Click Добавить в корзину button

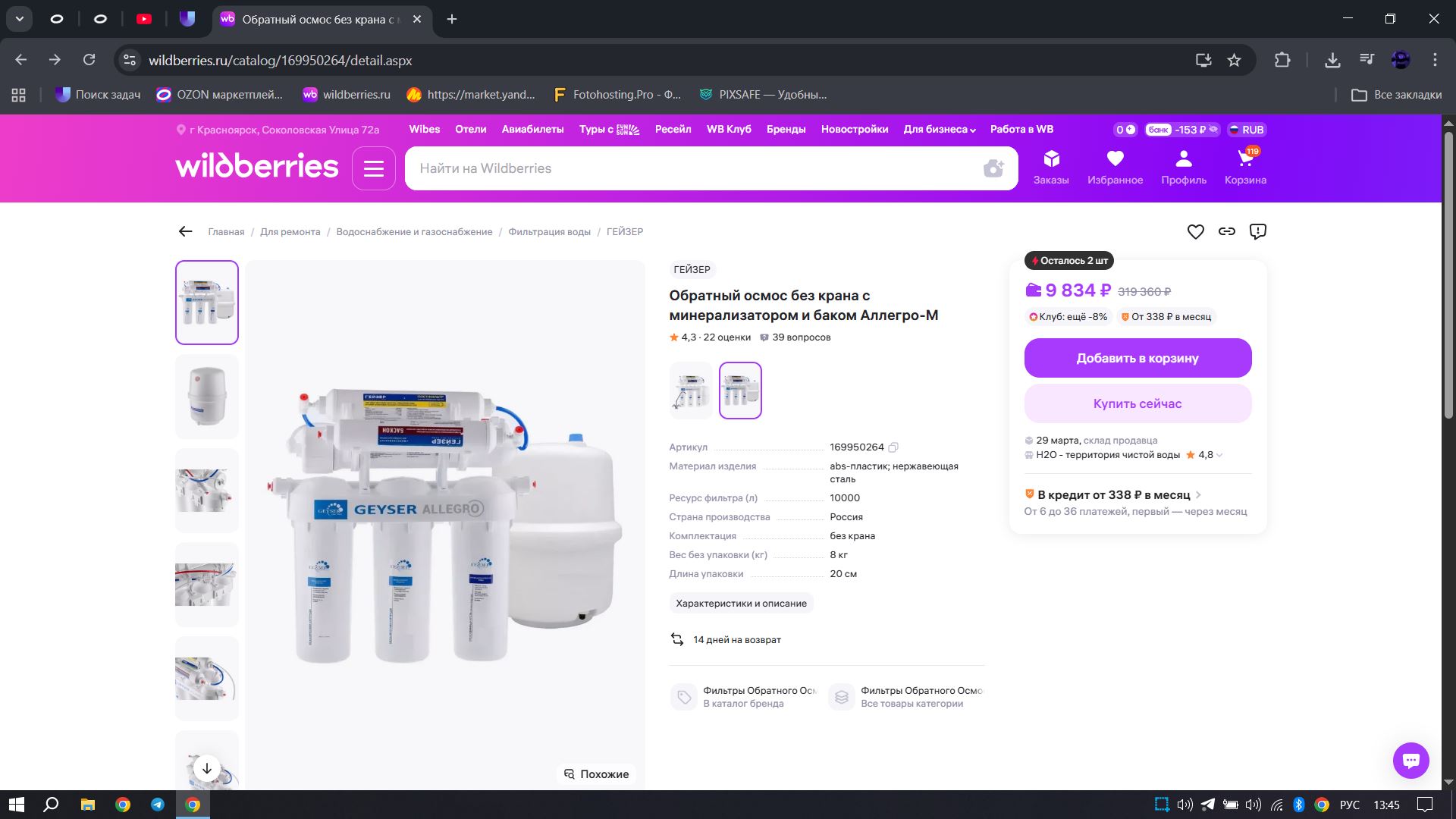click(x=1137, y=358)
